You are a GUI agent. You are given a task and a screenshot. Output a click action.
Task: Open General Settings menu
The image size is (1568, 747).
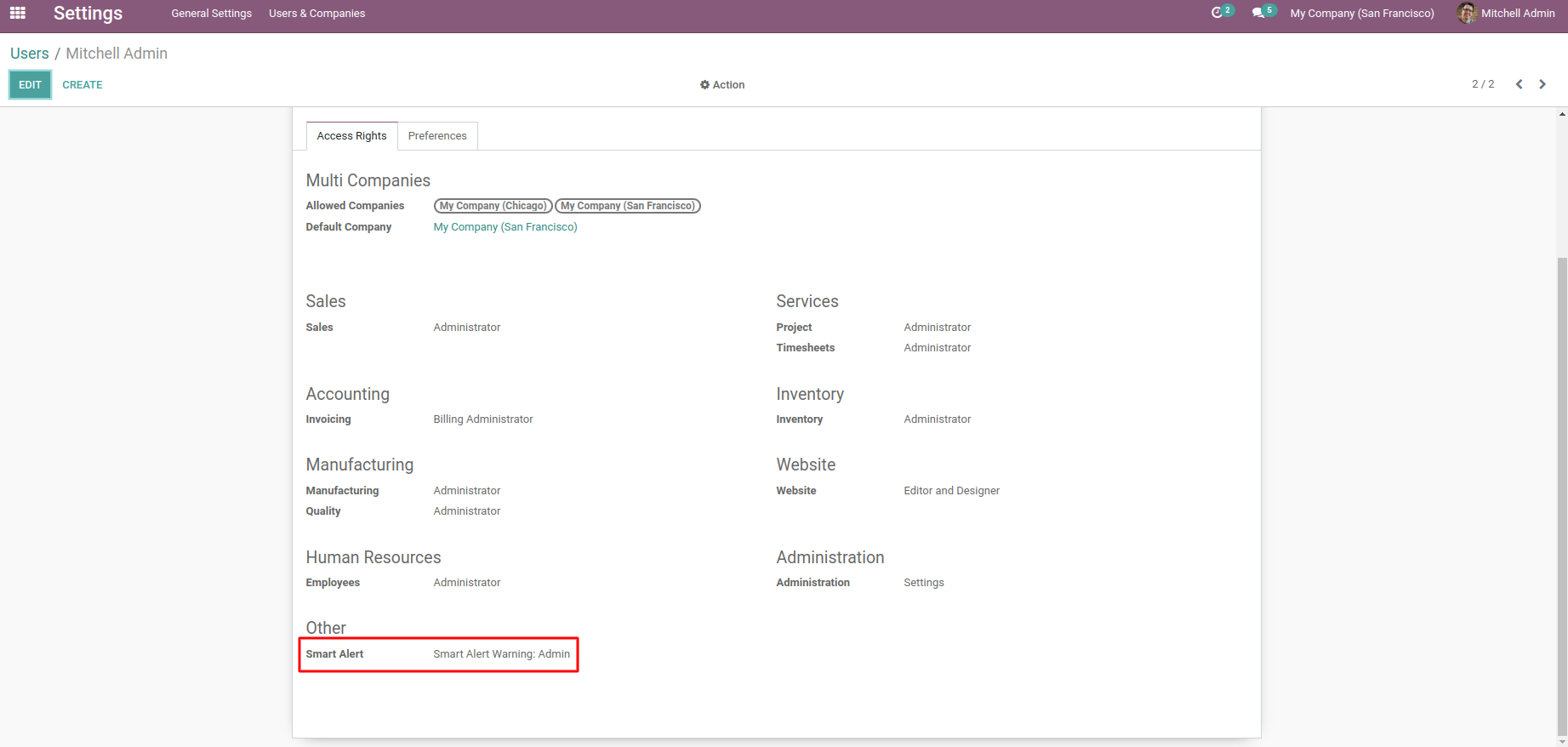tap(212, 14)
